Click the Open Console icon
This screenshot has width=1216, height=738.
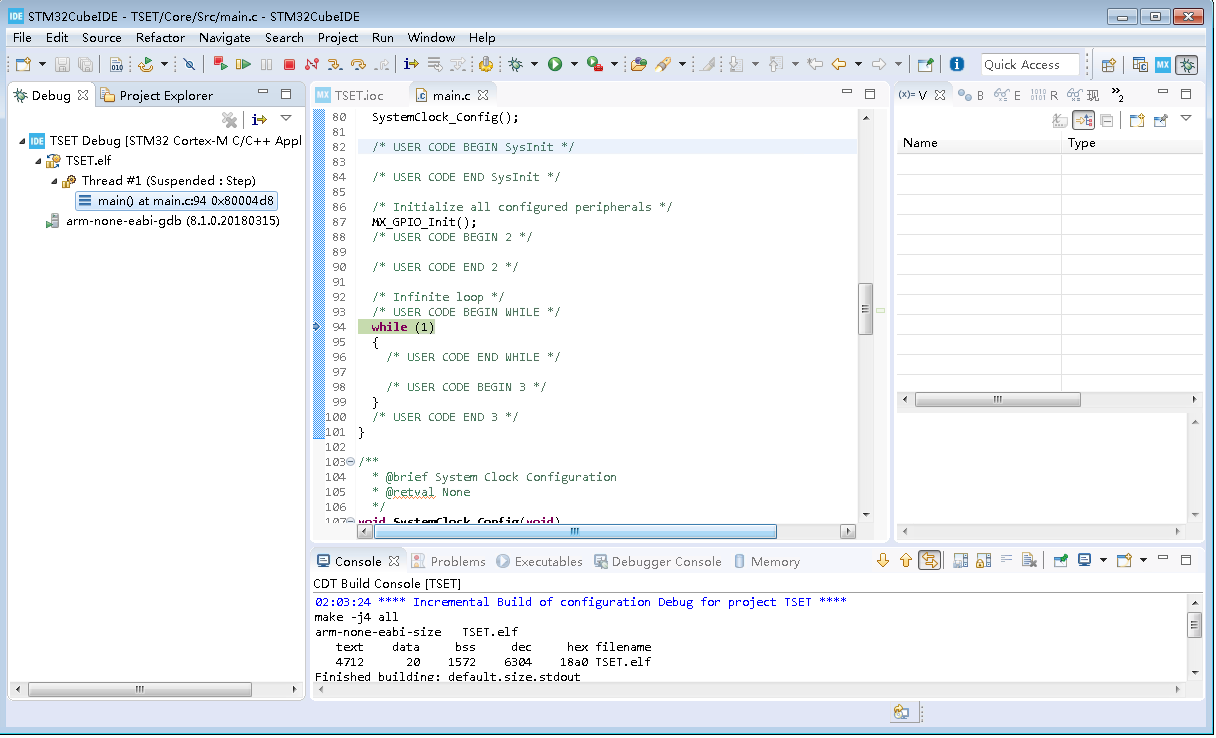click(x=1123, y=560)
